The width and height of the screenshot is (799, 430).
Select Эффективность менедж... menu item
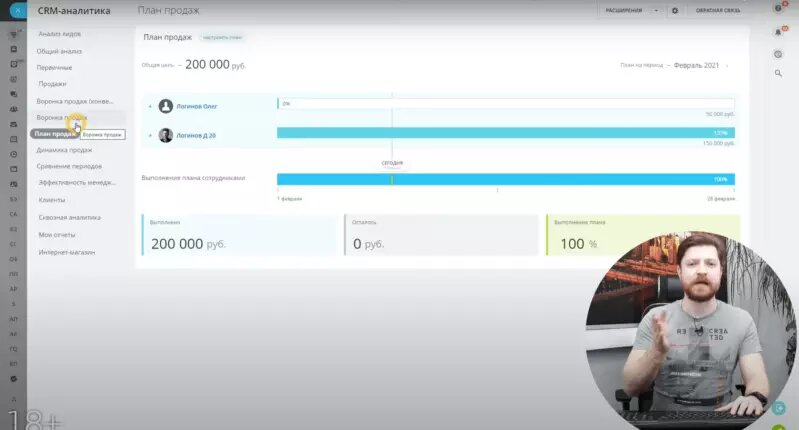tap(77, 182)
